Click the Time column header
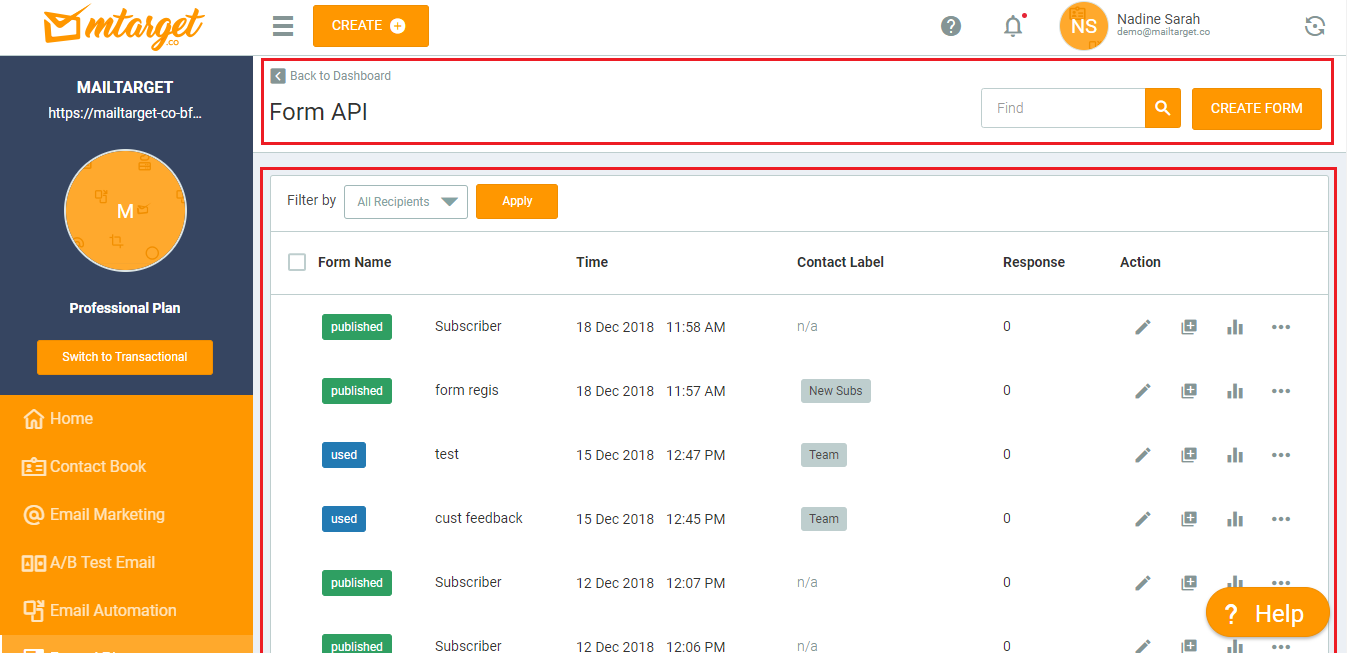Image resolution: width=1347 pixels, height=653 pixels. pos(592,262)
